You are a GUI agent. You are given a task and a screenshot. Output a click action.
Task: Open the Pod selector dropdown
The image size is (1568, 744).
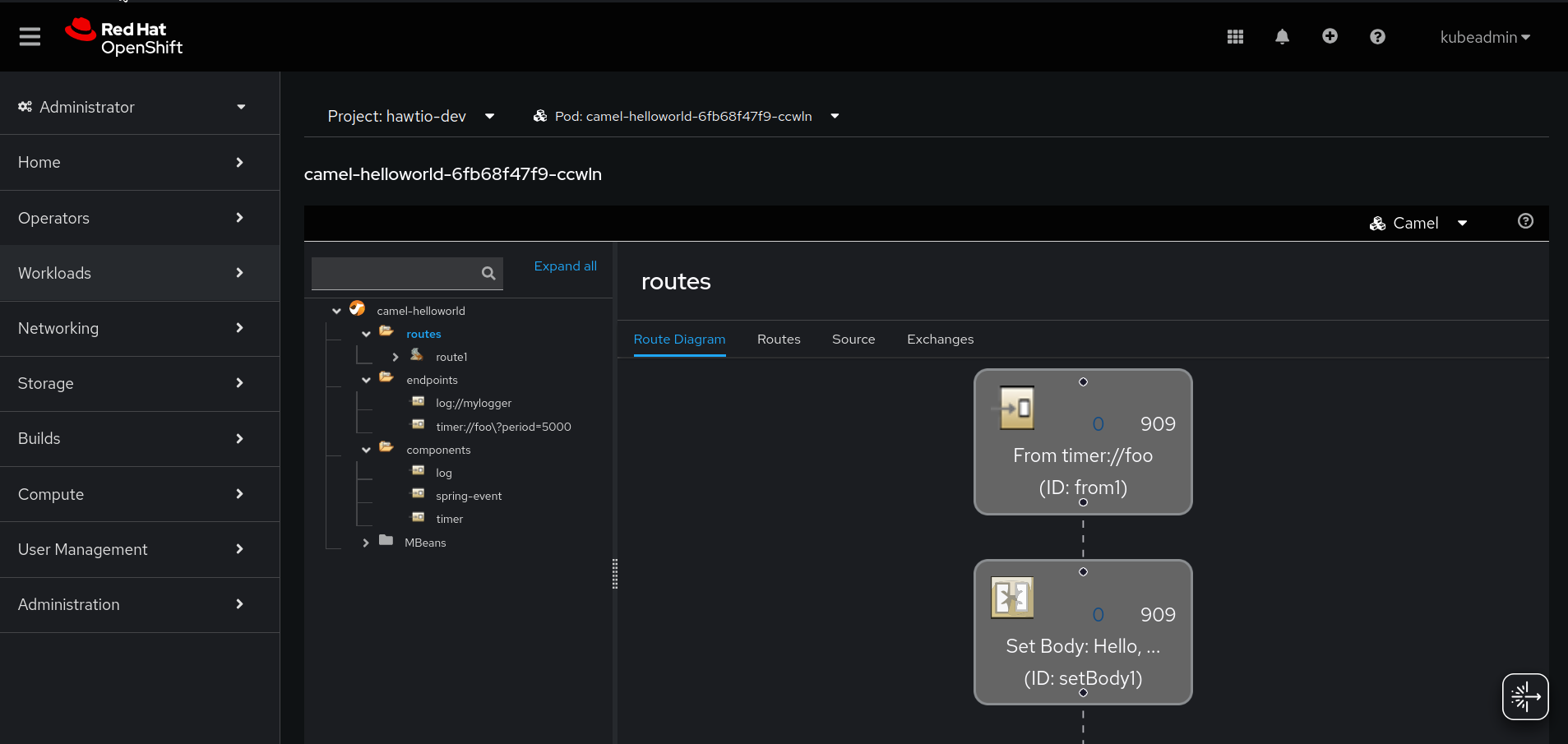pyautogui.click(x=687, y=116)
